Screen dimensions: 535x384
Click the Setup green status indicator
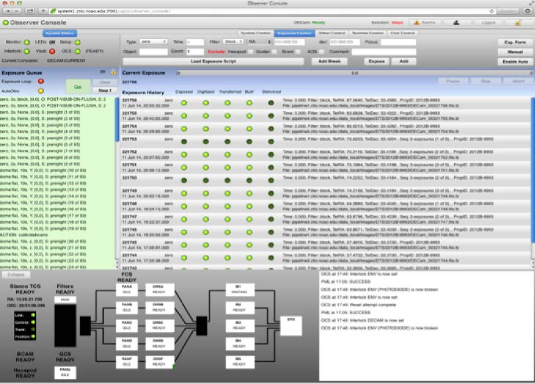[x=78, y=42]
